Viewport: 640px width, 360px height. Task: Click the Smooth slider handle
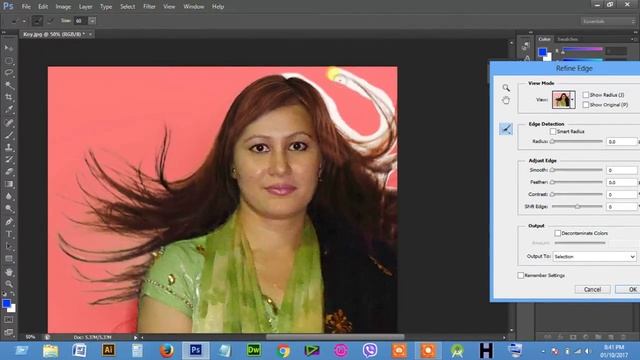[552, 170]
